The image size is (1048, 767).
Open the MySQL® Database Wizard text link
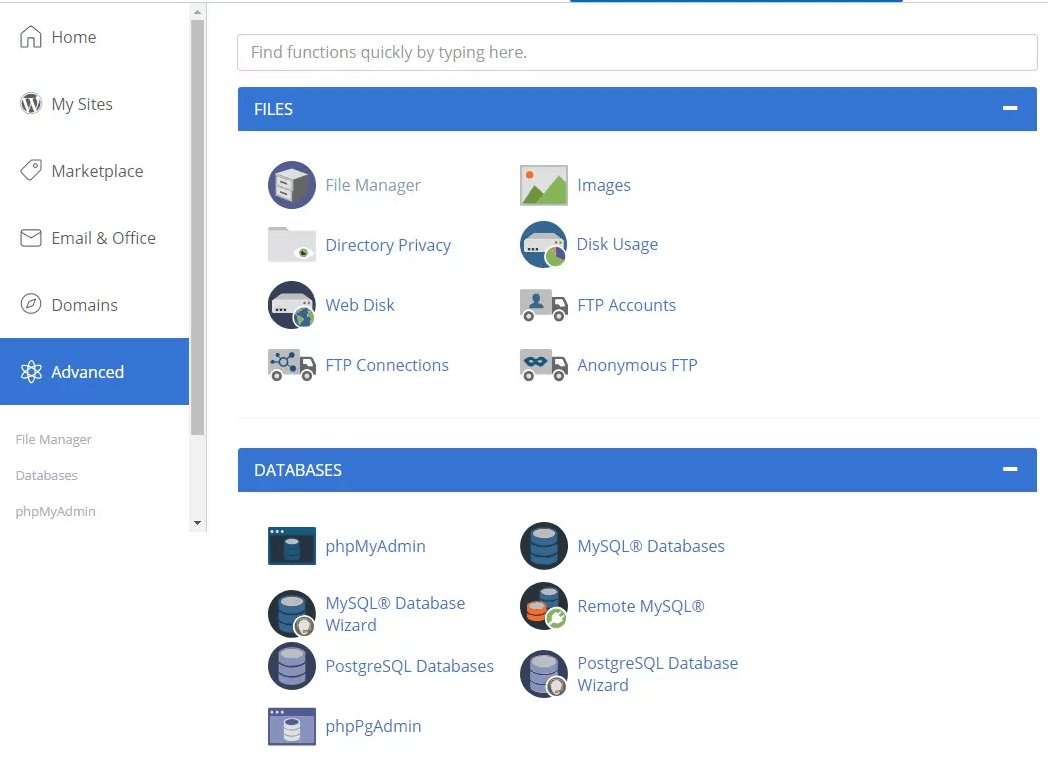tap(395, 614)
